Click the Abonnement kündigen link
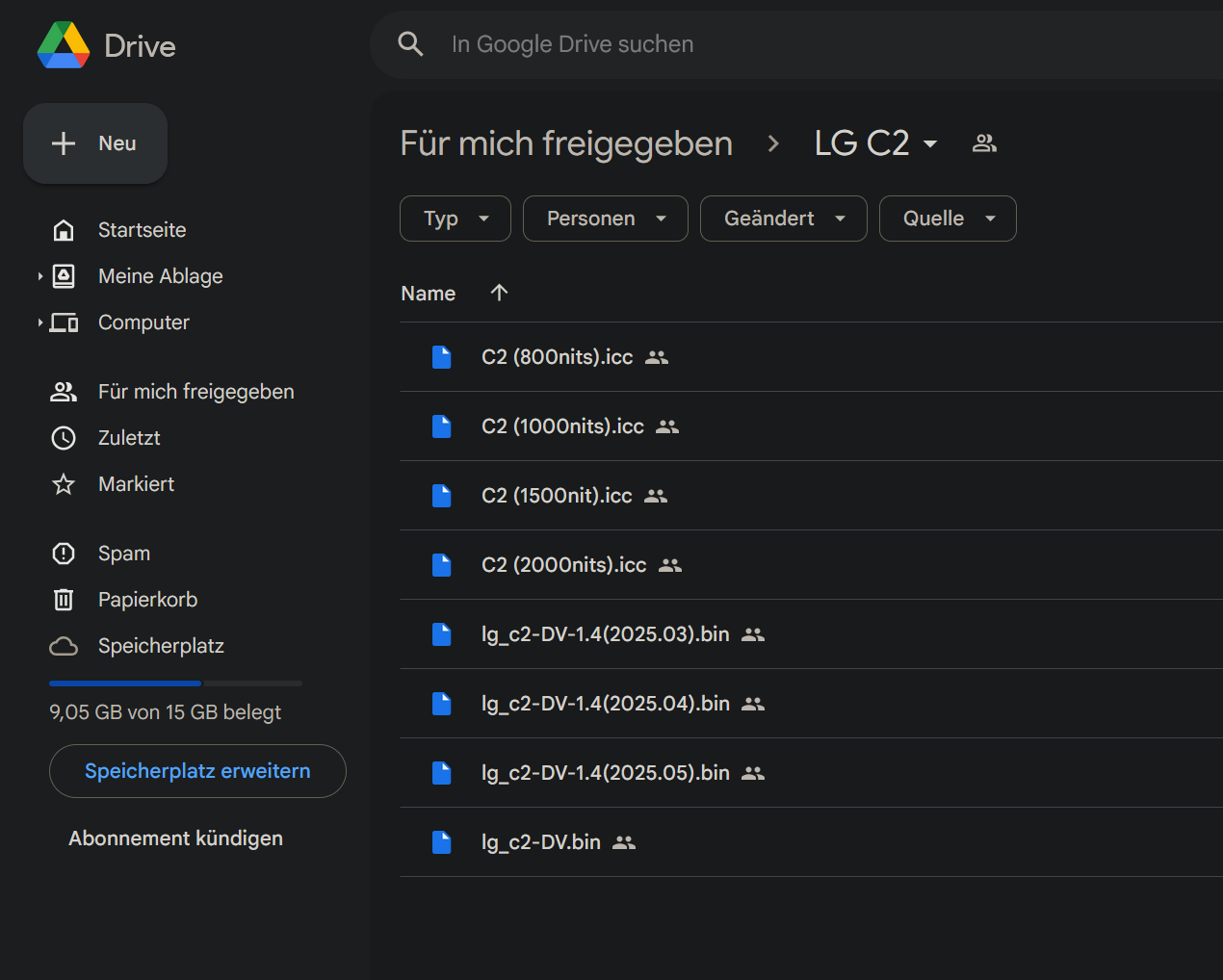This screenshot has width=1223, height=980. coord(175,838)
